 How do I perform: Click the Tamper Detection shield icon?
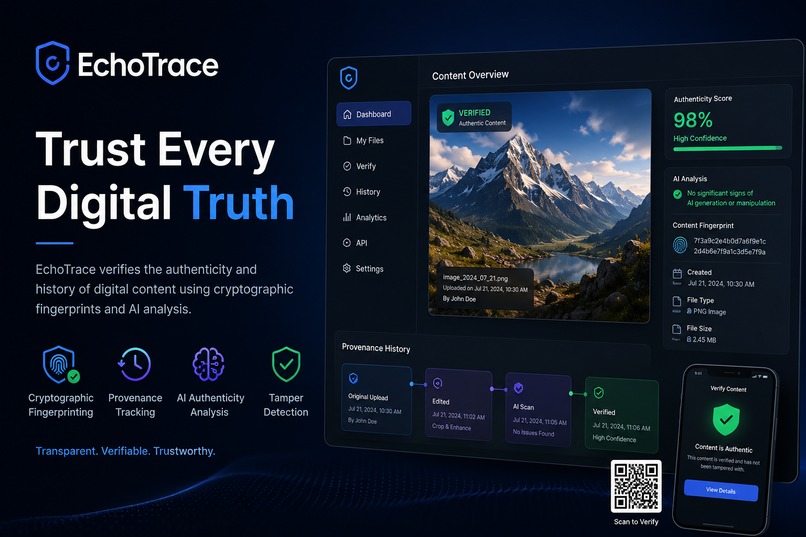[286, 364]
